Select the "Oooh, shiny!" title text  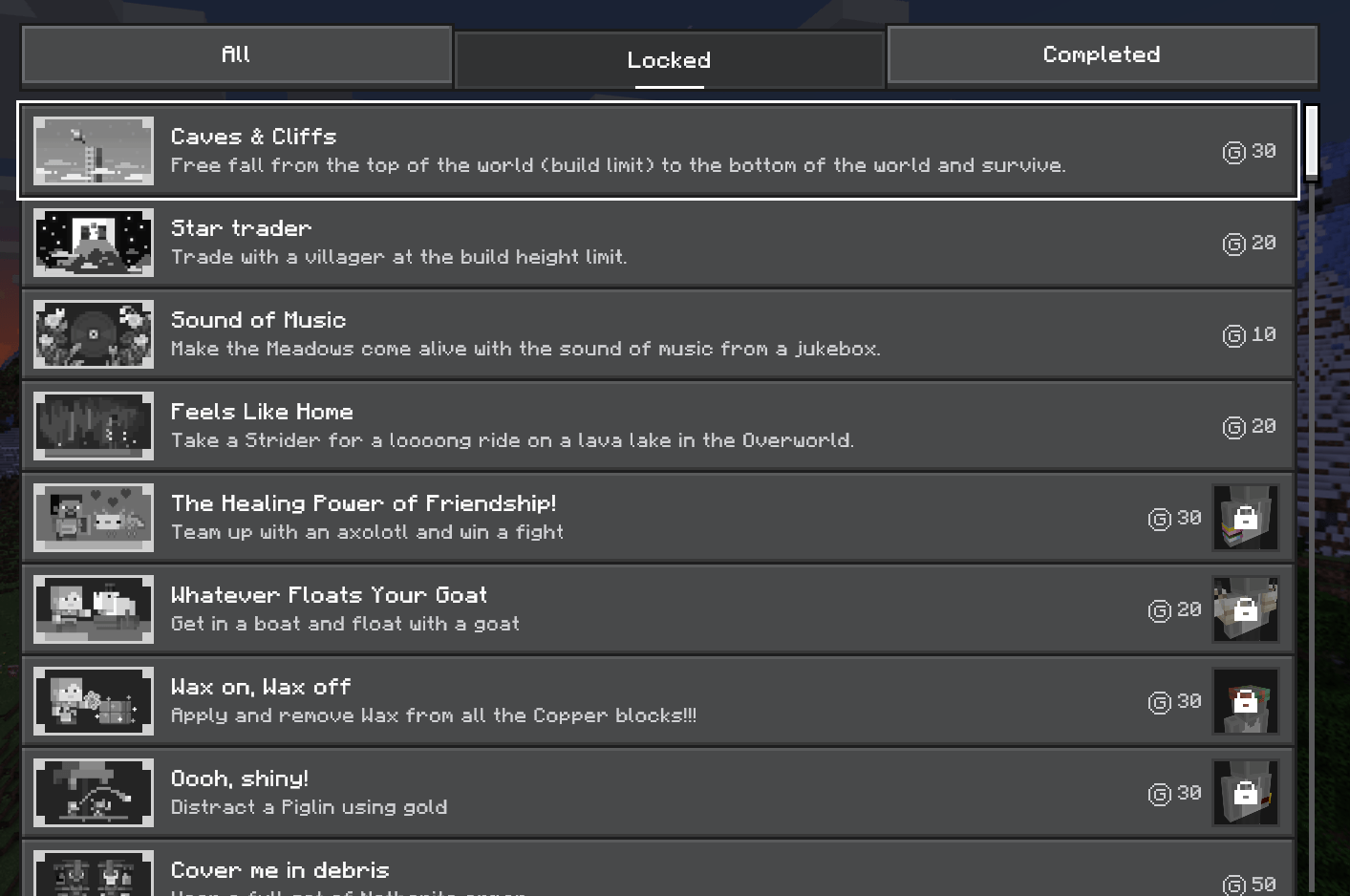click(239, 779)
